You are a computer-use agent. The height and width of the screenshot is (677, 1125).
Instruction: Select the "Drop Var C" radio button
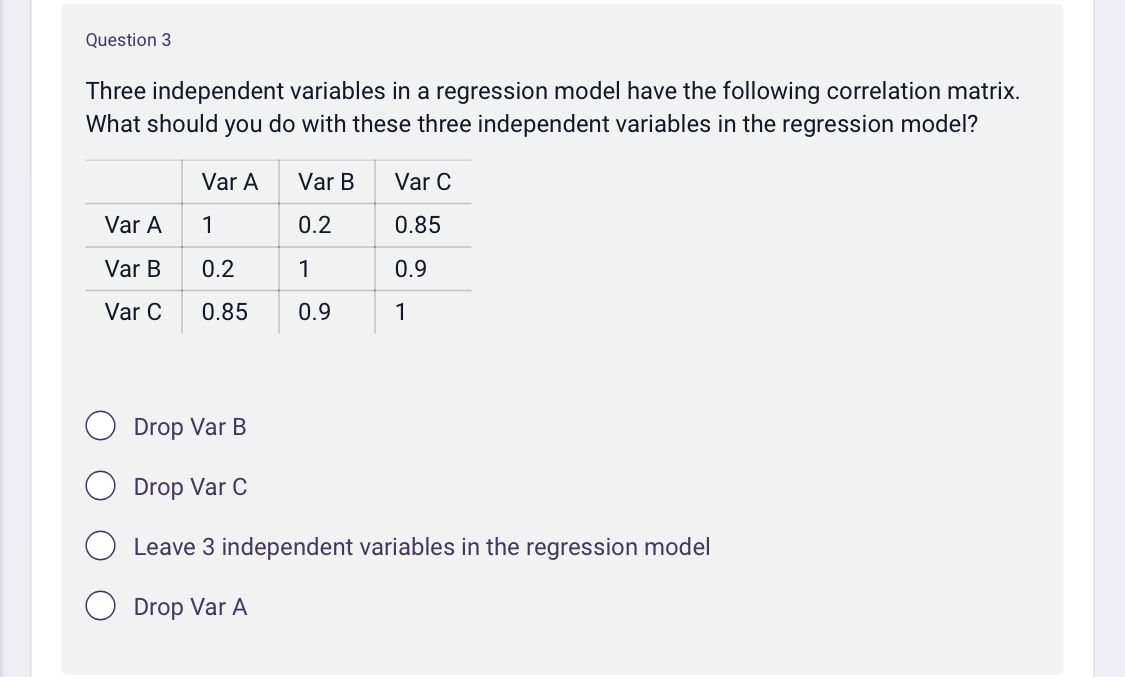[x=100, y=485]
